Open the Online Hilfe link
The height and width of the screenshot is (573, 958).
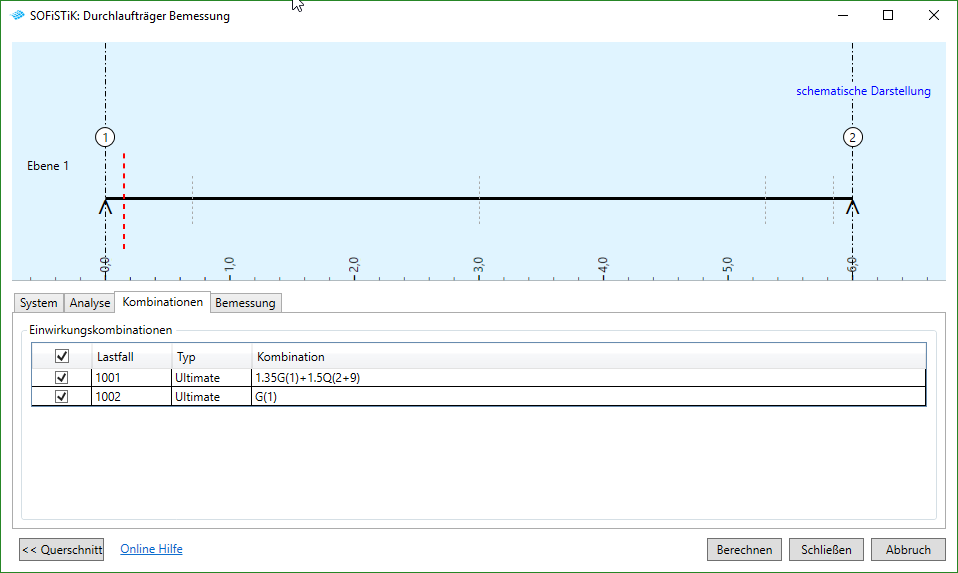click(151, 549)
